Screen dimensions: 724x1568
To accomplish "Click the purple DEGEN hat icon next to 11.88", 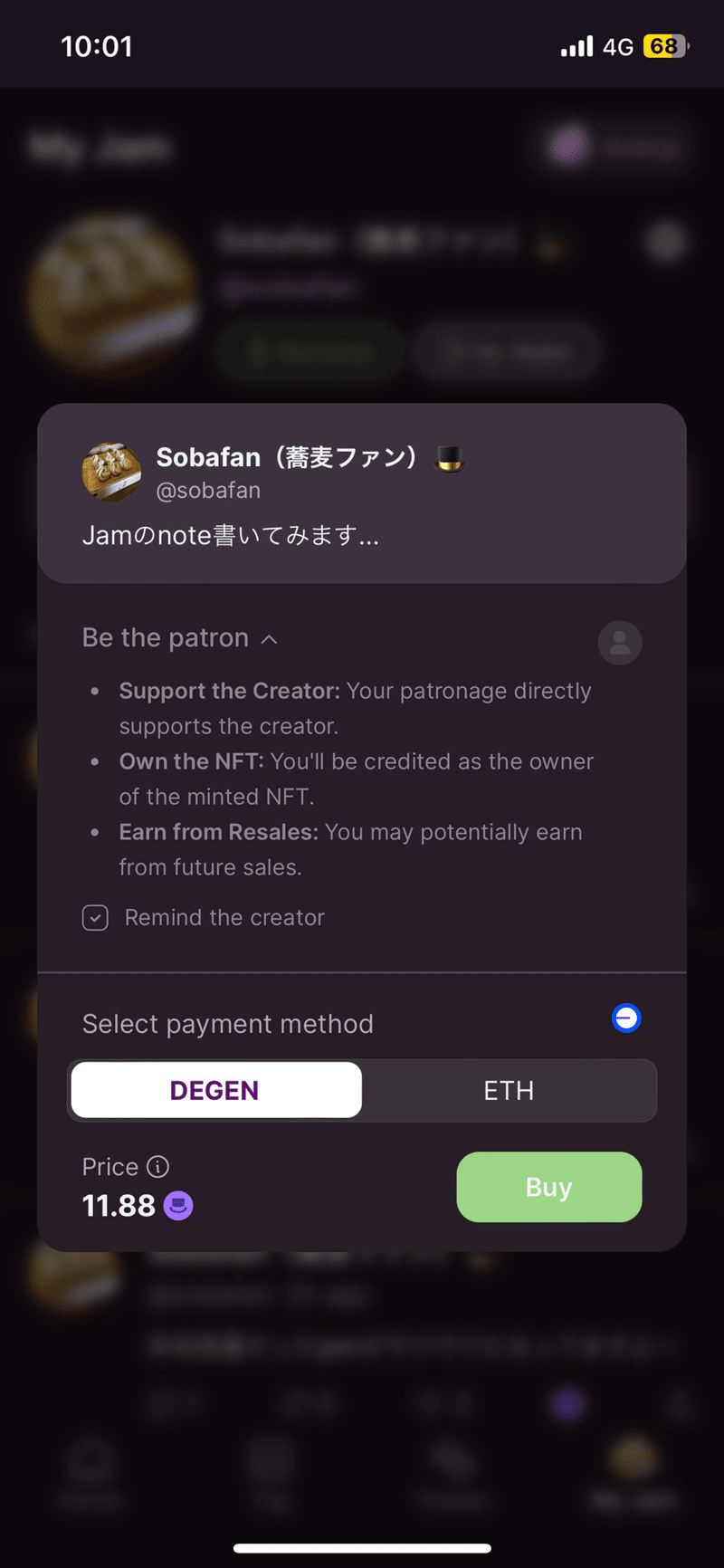I will click(177, 1205).
